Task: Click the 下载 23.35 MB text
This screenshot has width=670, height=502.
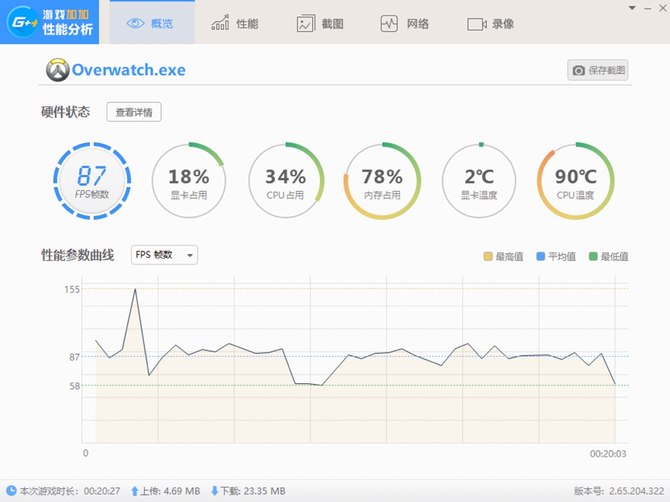Action: [x=253, y=491]
